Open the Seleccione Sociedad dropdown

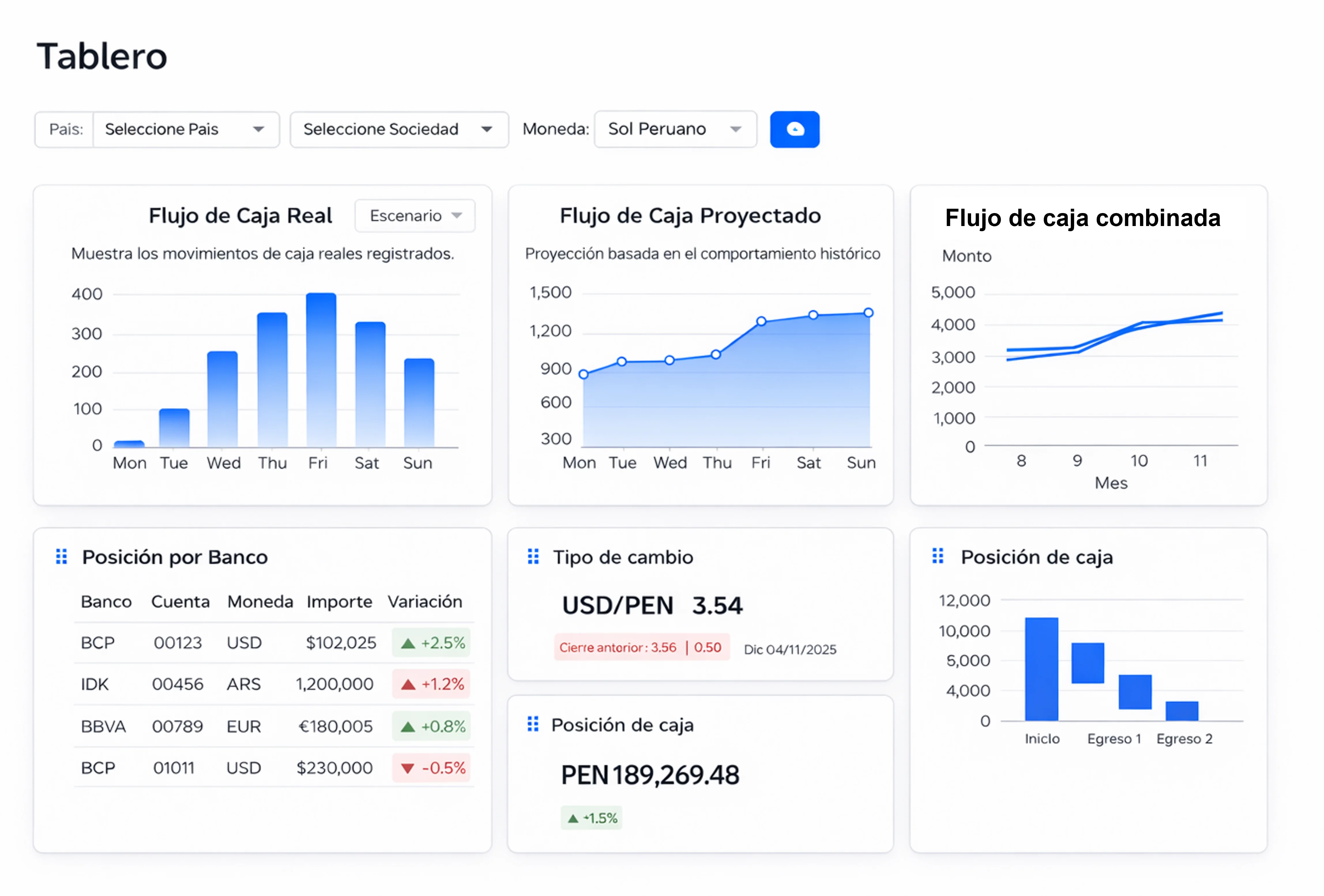click(398, 129)
